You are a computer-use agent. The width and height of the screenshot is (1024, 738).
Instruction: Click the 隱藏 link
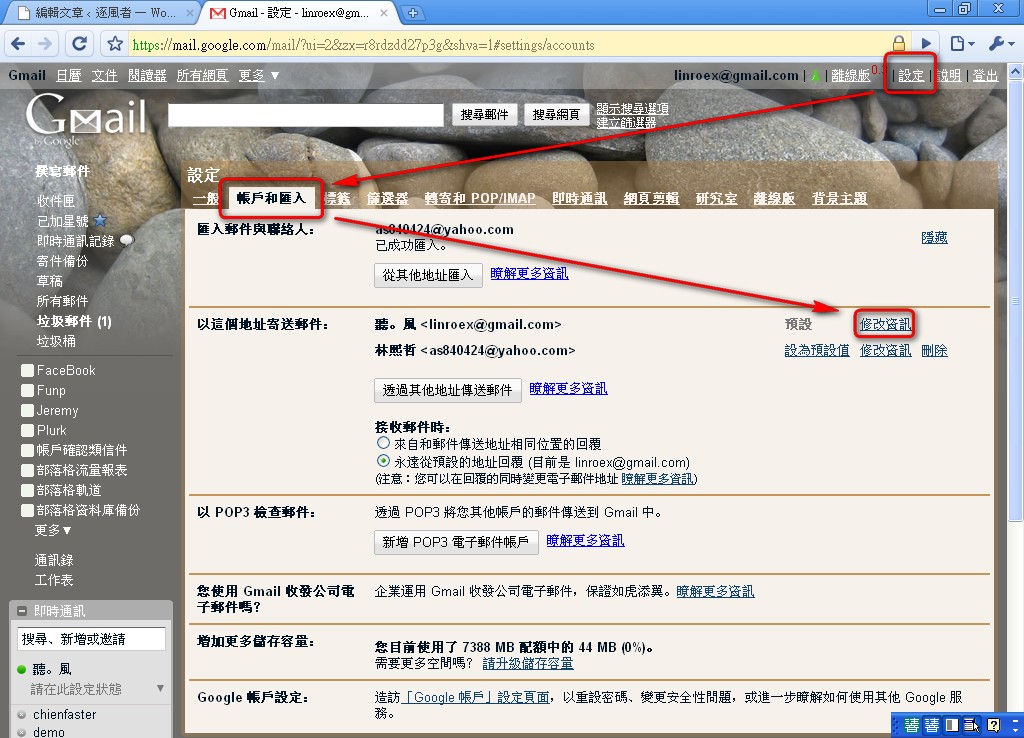(x=935, y=238)
